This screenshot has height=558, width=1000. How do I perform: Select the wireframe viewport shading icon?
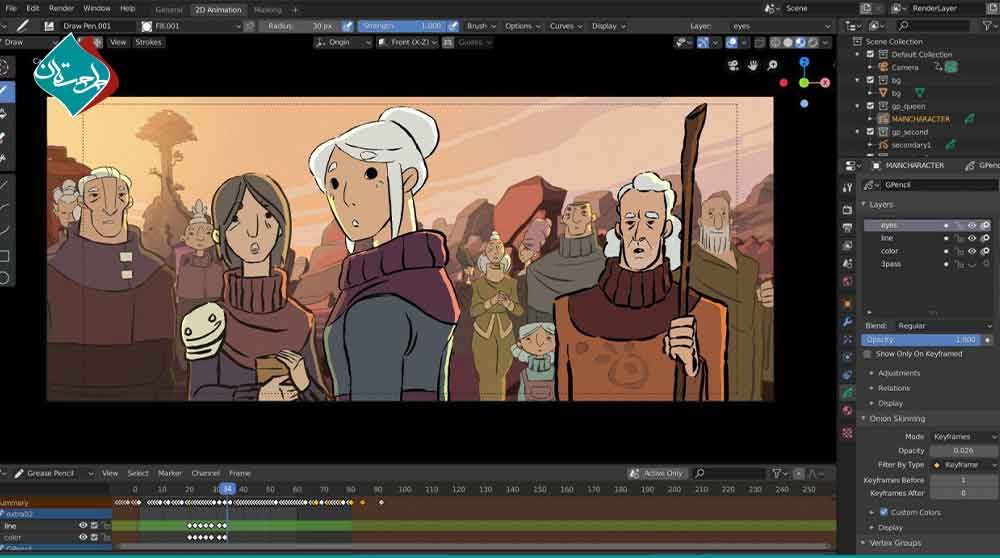(x=776, y=42)
